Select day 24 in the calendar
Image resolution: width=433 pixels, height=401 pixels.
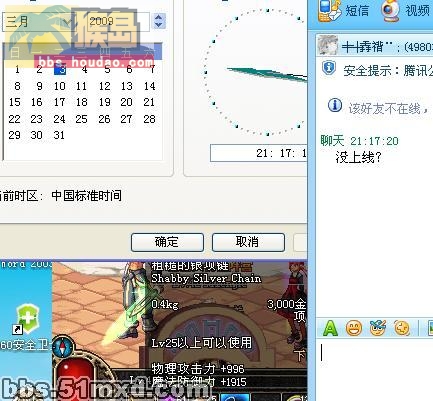[x=59, y=119]
